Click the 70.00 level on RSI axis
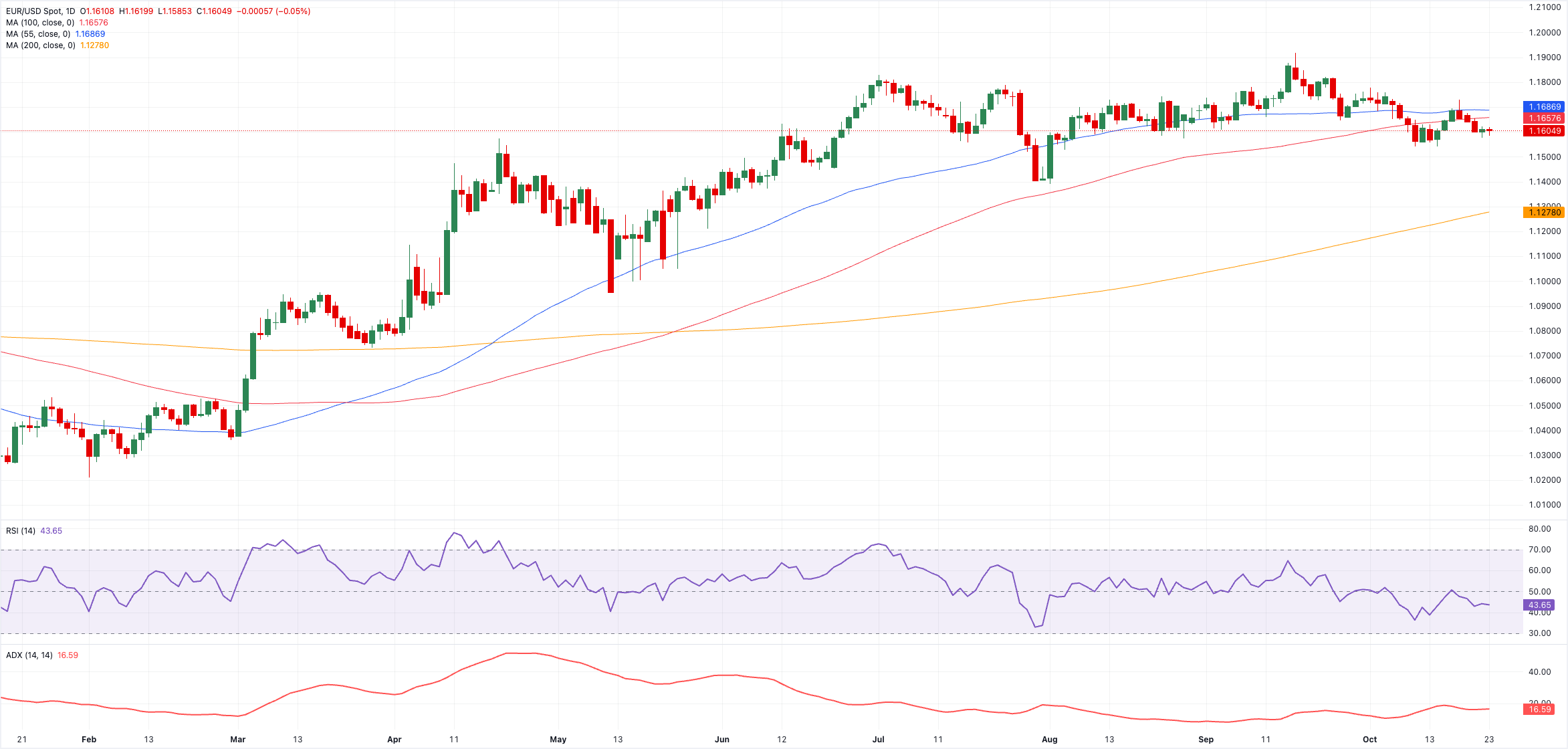Screen dimensions: 1568x749 [x=1540, y=550]
